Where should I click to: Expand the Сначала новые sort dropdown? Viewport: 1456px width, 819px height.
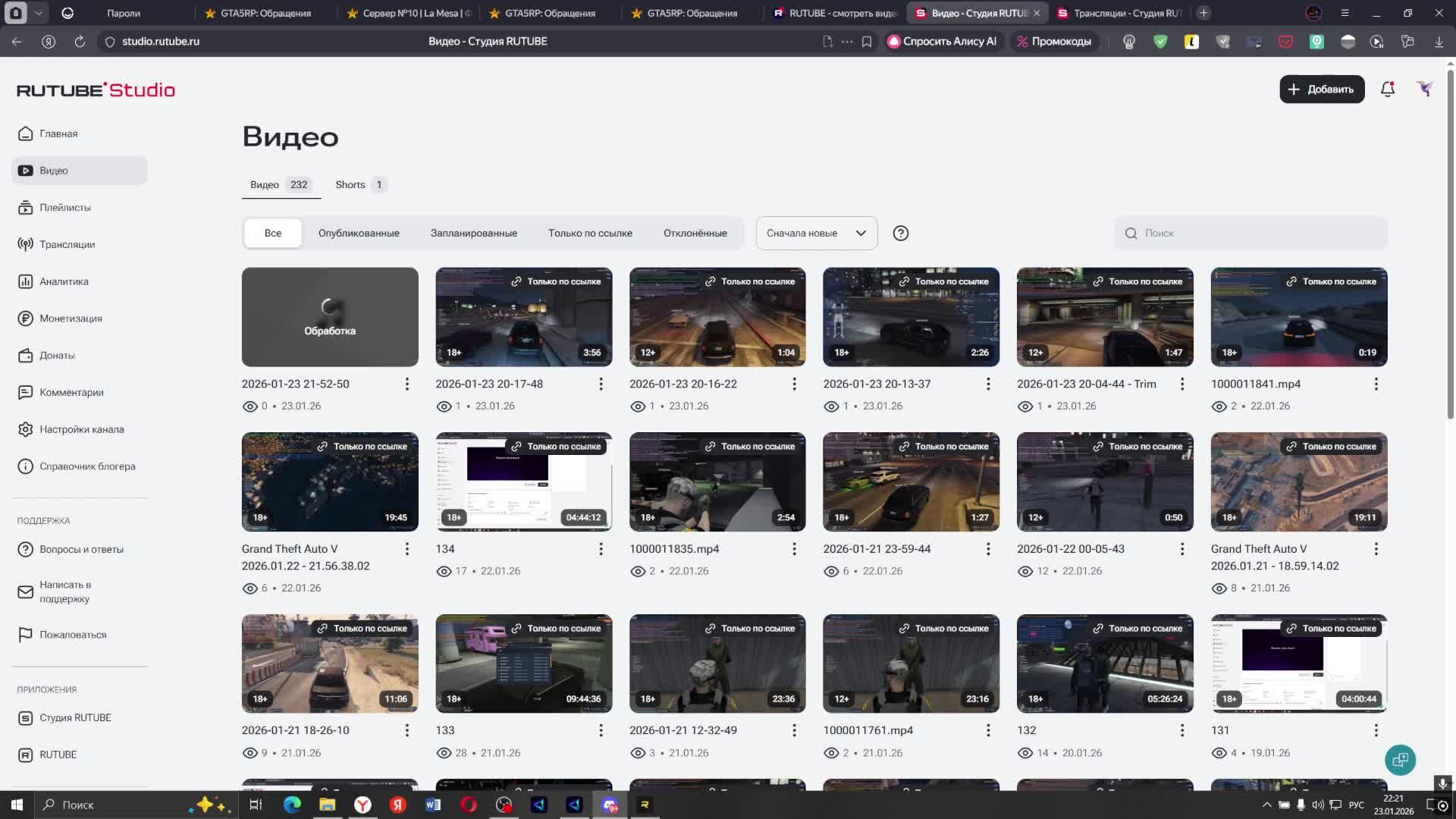pyautogui.click(x=816, y=234)
